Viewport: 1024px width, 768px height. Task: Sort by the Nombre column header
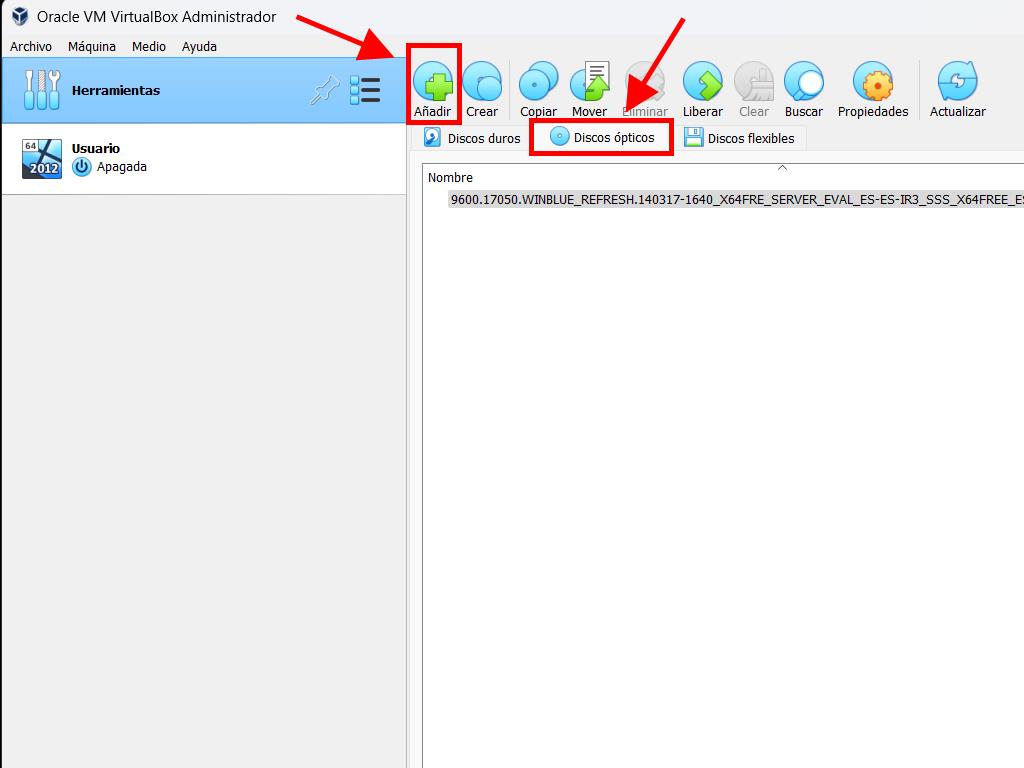click(450, 178)
